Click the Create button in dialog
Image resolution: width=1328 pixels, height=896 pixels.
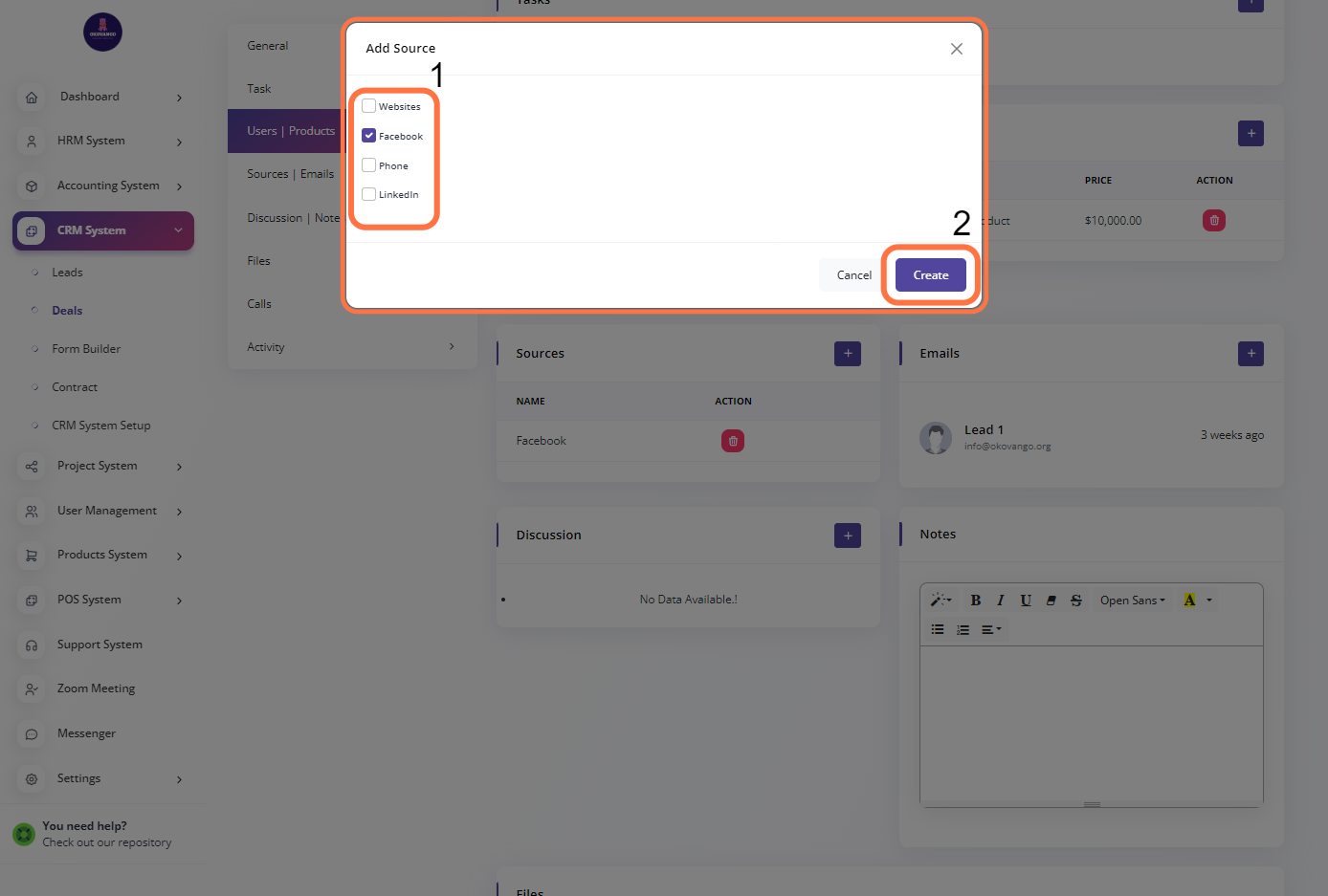coord(930,275)
